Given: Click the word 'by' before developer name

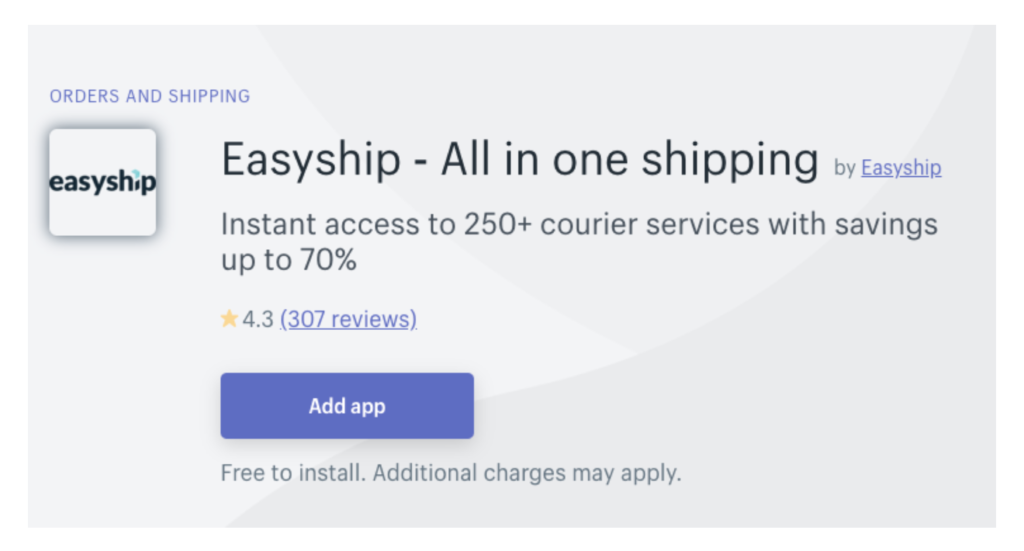Looking at the screenshot, I should coord(845,168).
